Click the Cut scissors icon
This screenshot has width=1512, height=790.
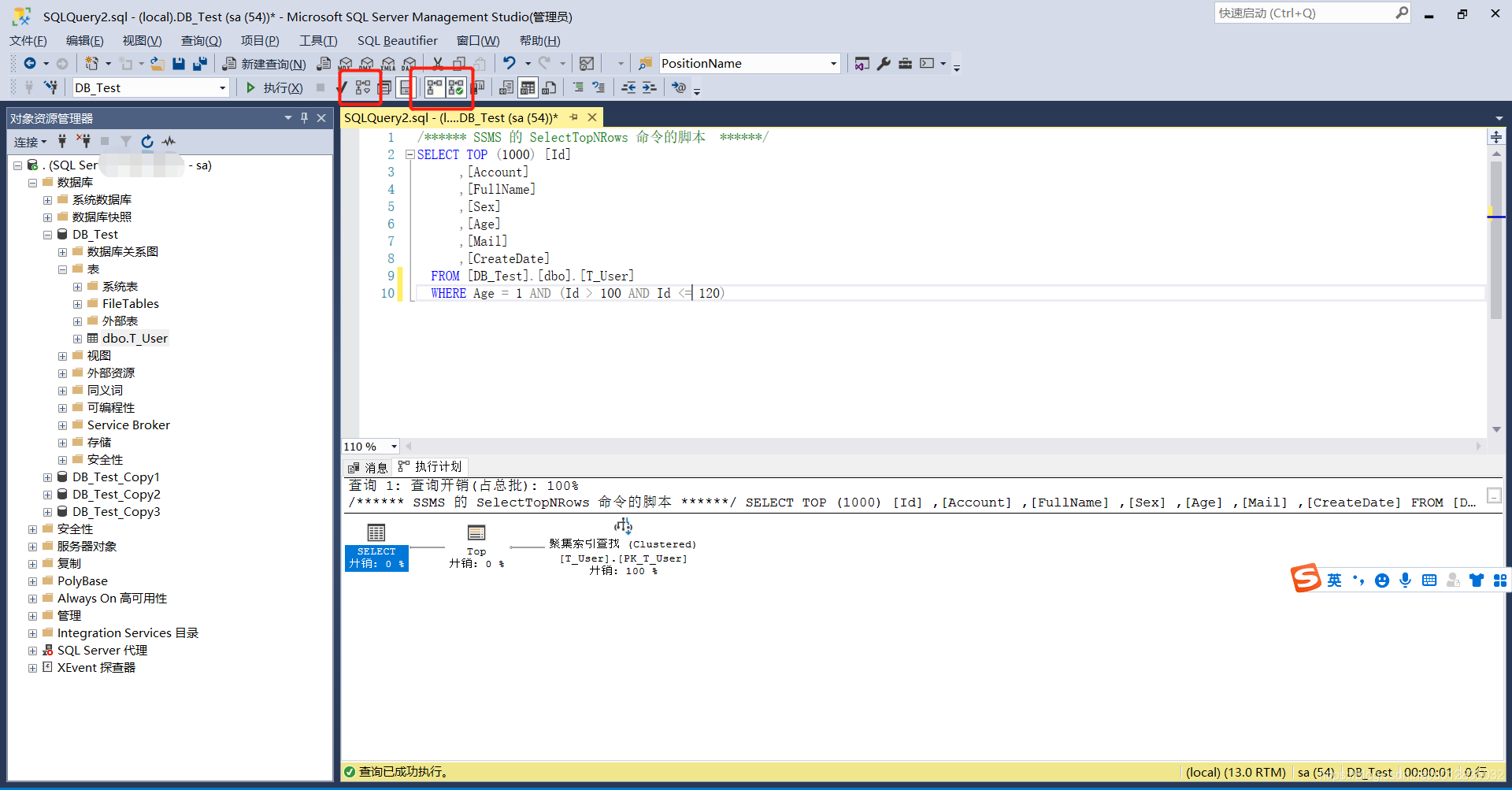click(x=438, y=63)
